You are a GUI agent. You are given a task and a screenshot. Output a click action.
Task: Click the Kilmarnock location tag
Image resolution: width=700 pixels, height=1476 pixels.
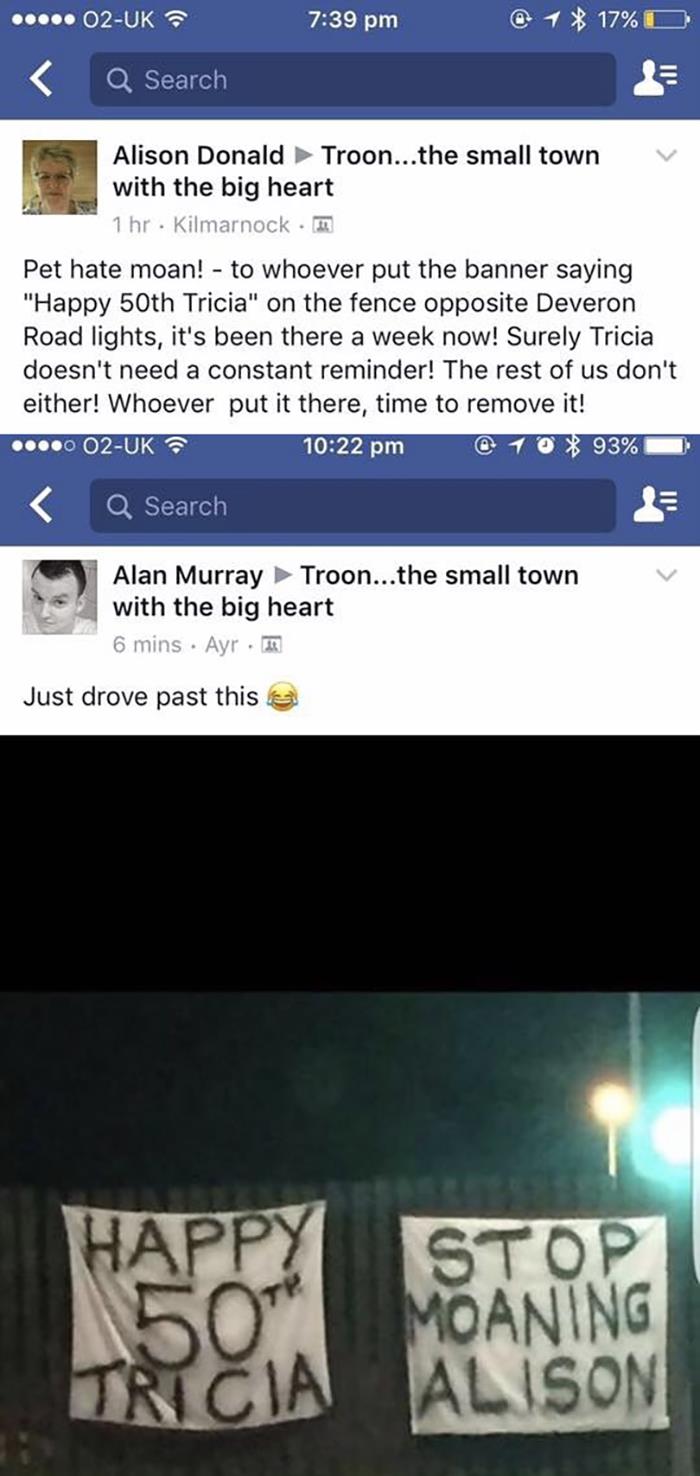click(x=231, y=225)
